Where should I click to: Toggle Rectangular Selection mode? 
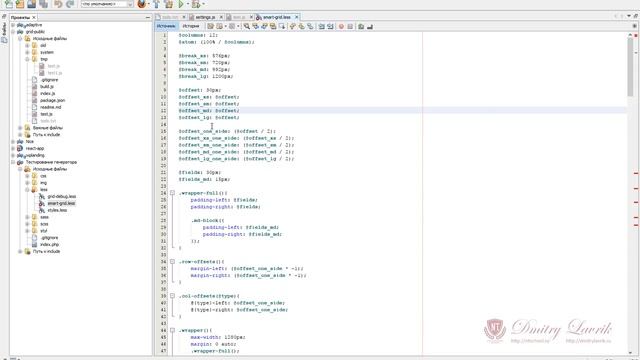click(282, 27)
